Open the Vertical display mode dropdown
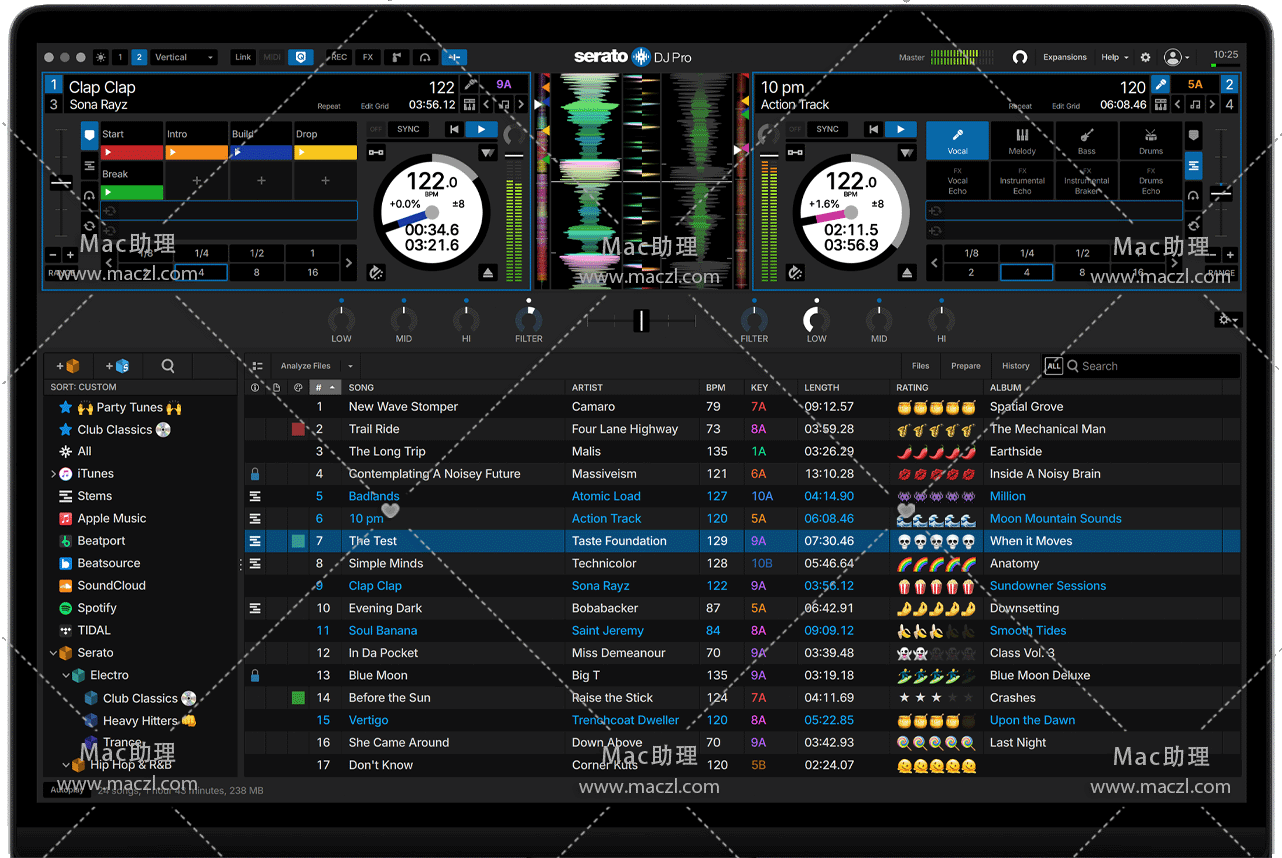The height and width of the screenshot is (858, 1282). coord(184,58)
